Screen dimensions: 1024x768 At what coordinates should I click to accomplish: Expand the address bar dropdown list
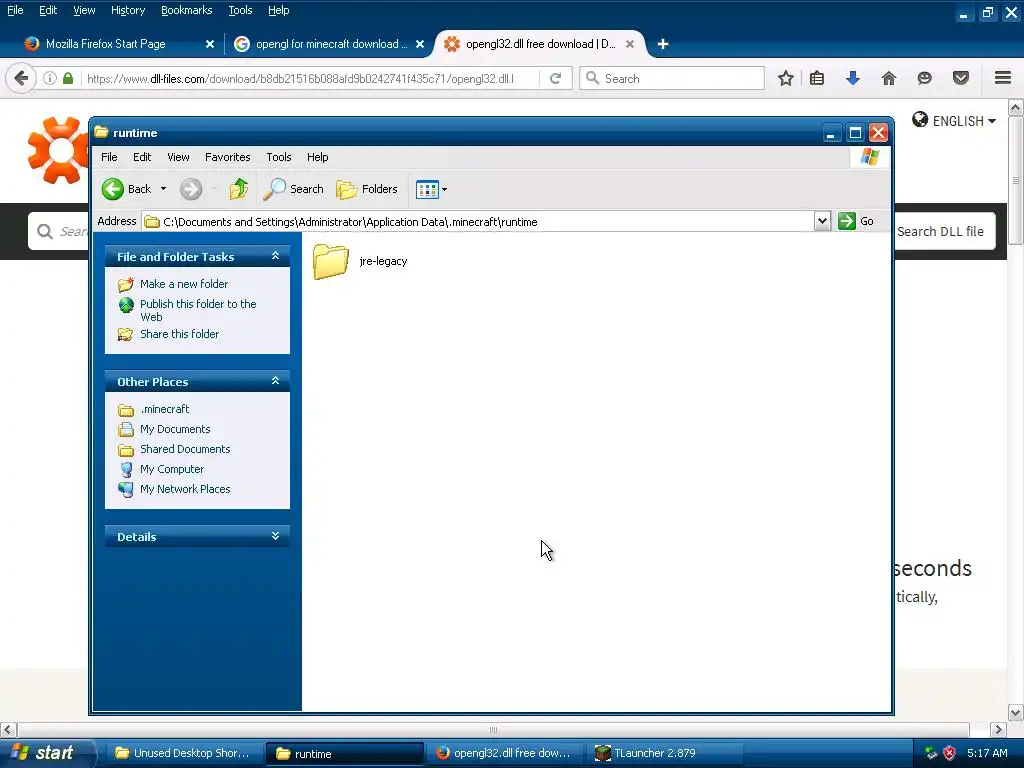822,222
